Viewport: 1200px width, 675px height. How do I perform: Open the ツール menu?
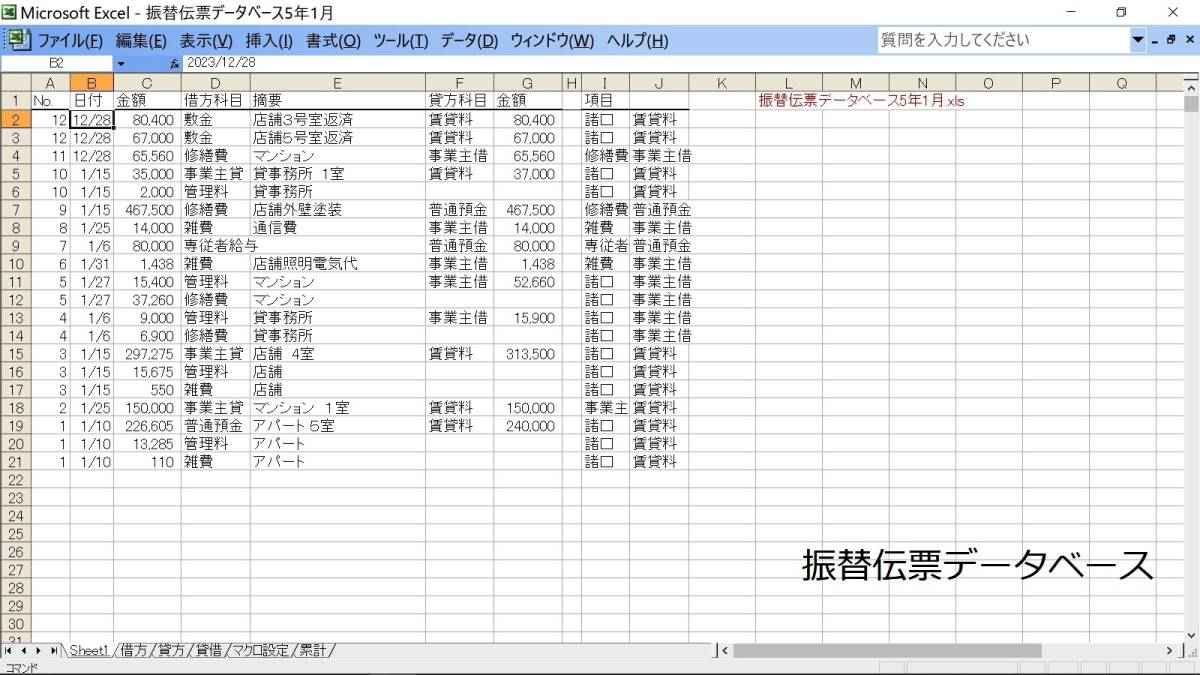tap(400, 41)
